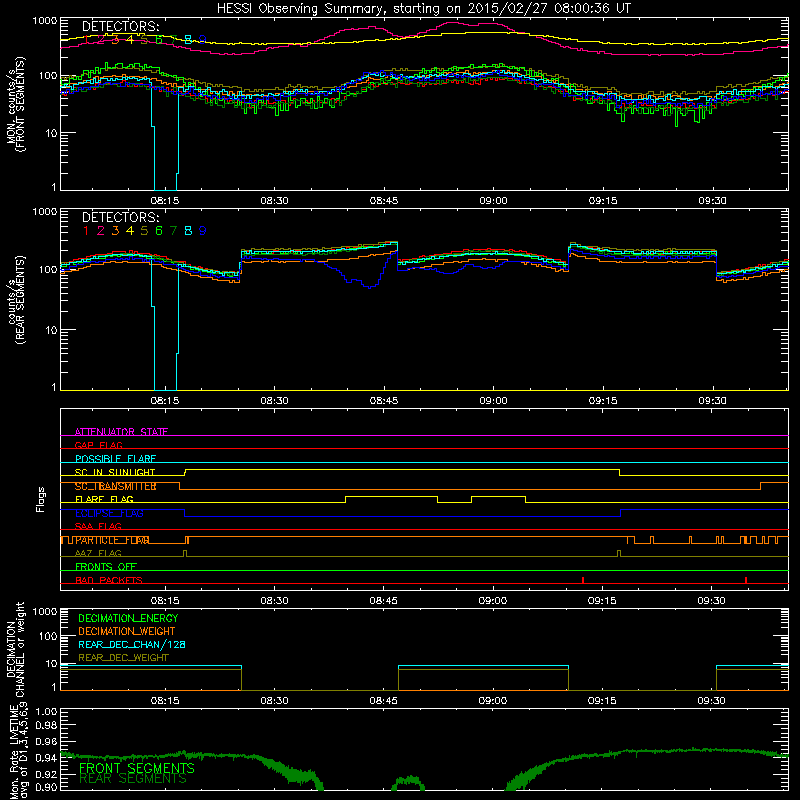800x800 pixels.
Task: Click the 09:00 tick label under the front segments plot
Action: pos(493,201)
